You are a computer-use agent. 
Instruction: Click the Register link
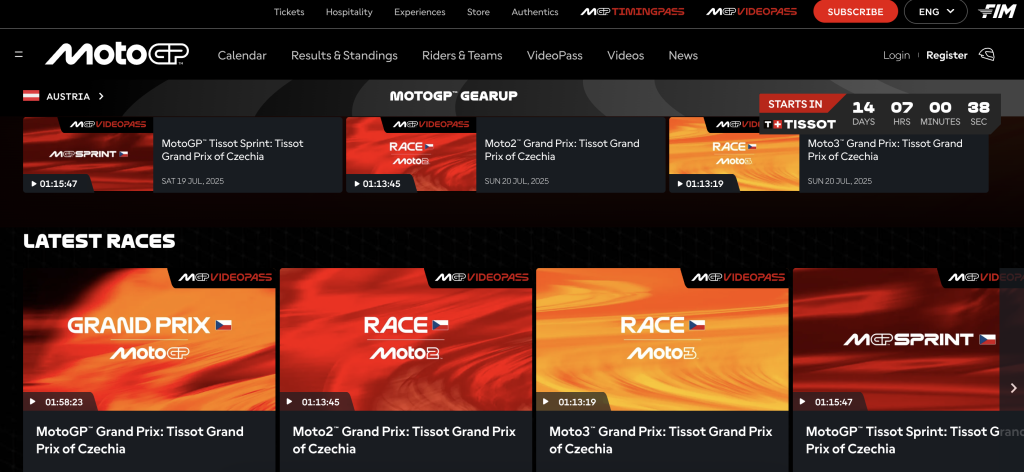tap(946, 55)
